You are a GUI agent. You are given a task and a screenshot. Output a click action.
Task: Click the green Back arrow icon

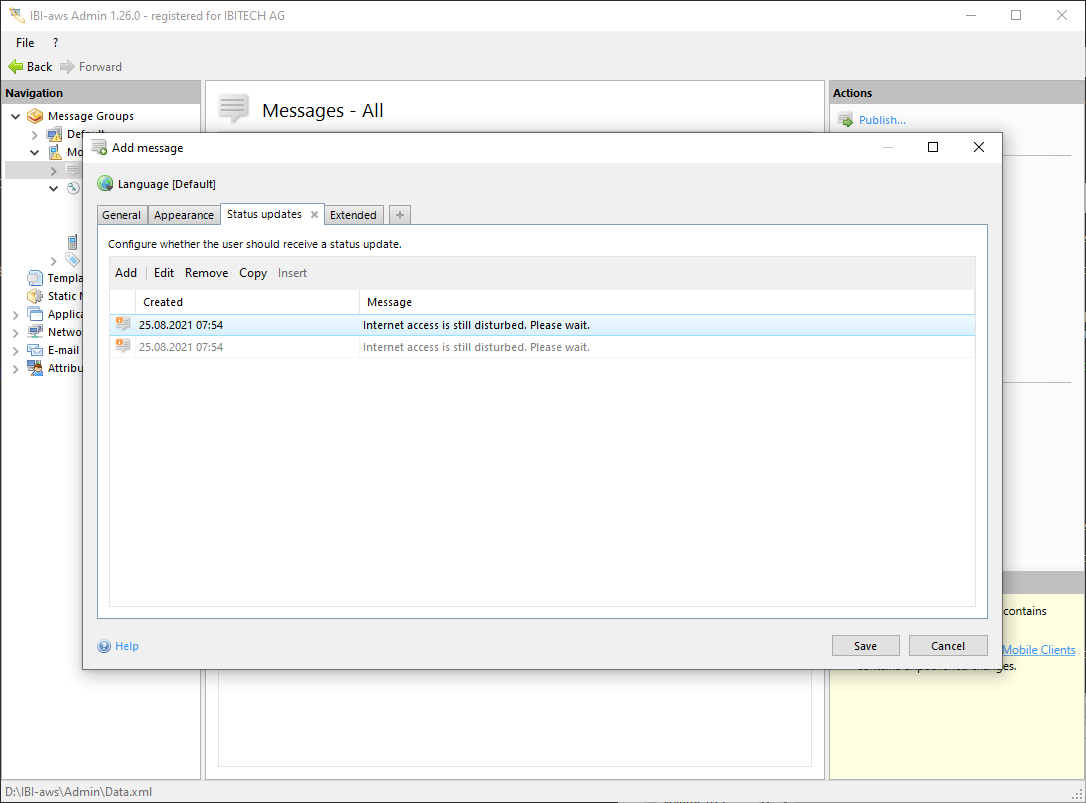(x=15, y=67)
